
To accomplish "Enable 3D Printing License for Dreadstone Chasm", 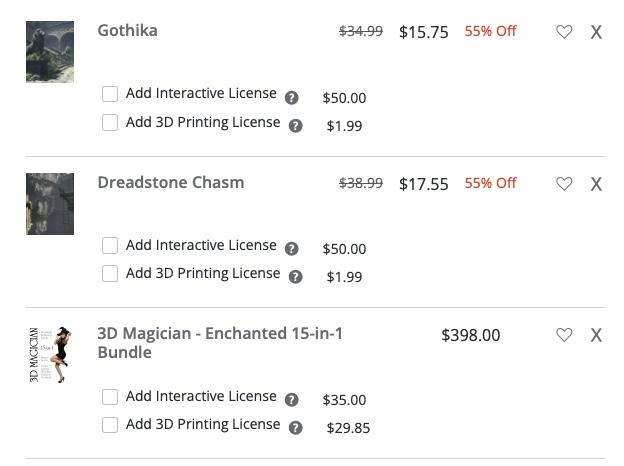I will pyautogui.click(x=110, y=274).
